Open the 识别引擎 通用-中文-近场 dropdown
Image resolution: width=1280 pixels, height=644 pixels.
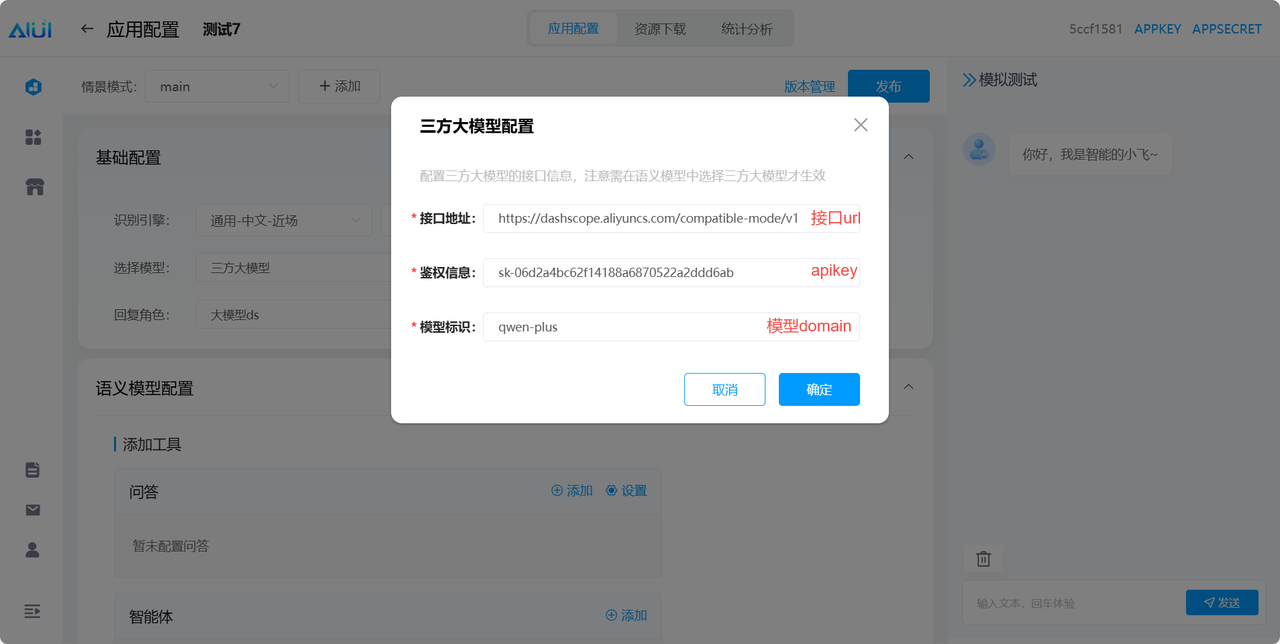point(284,220)
